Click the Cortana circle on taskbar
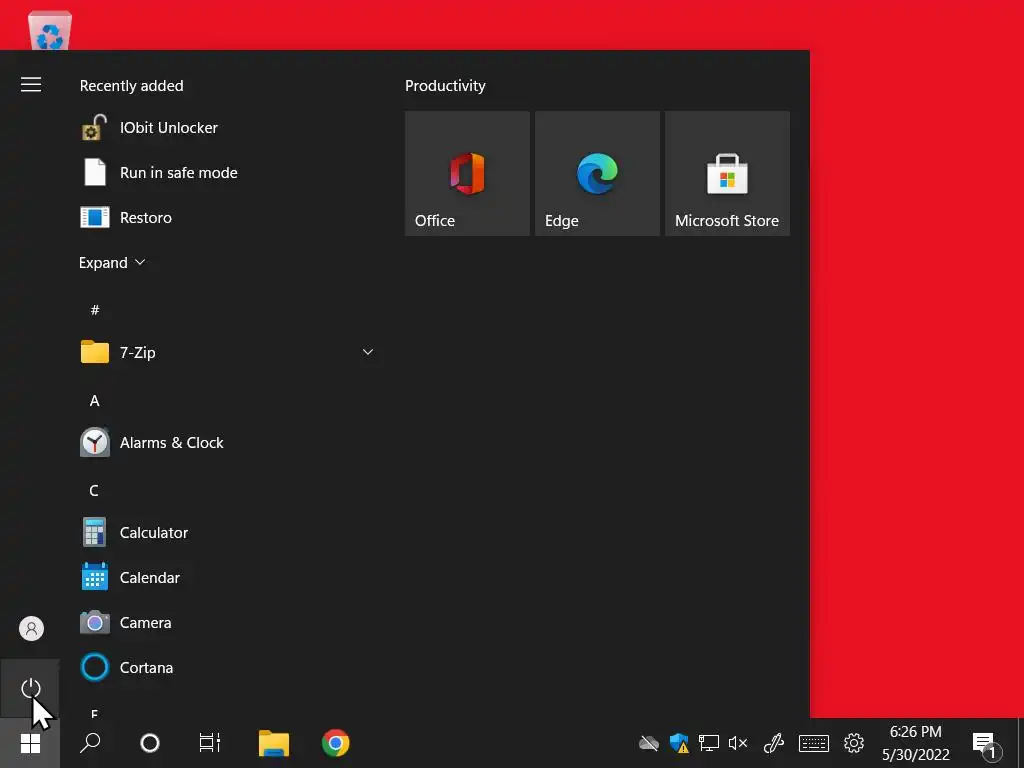Screen dimensions: 1024x768 [x=150, y=743]
